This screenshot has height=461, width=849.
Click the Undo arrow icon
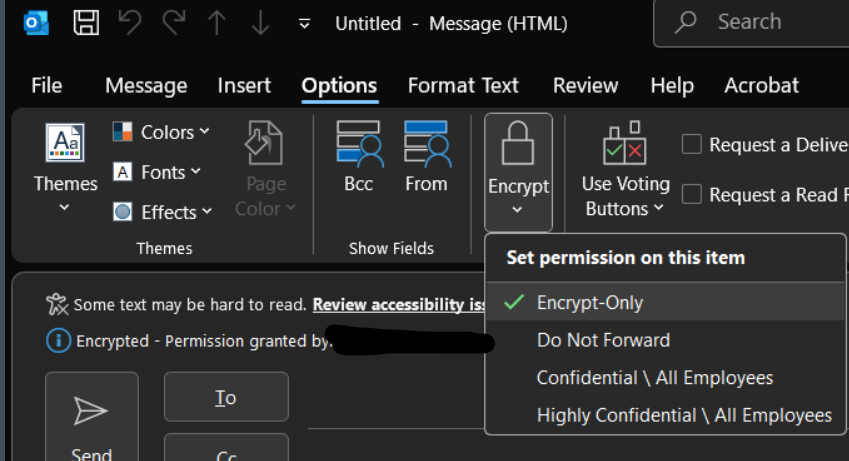[x=130, y=23]
